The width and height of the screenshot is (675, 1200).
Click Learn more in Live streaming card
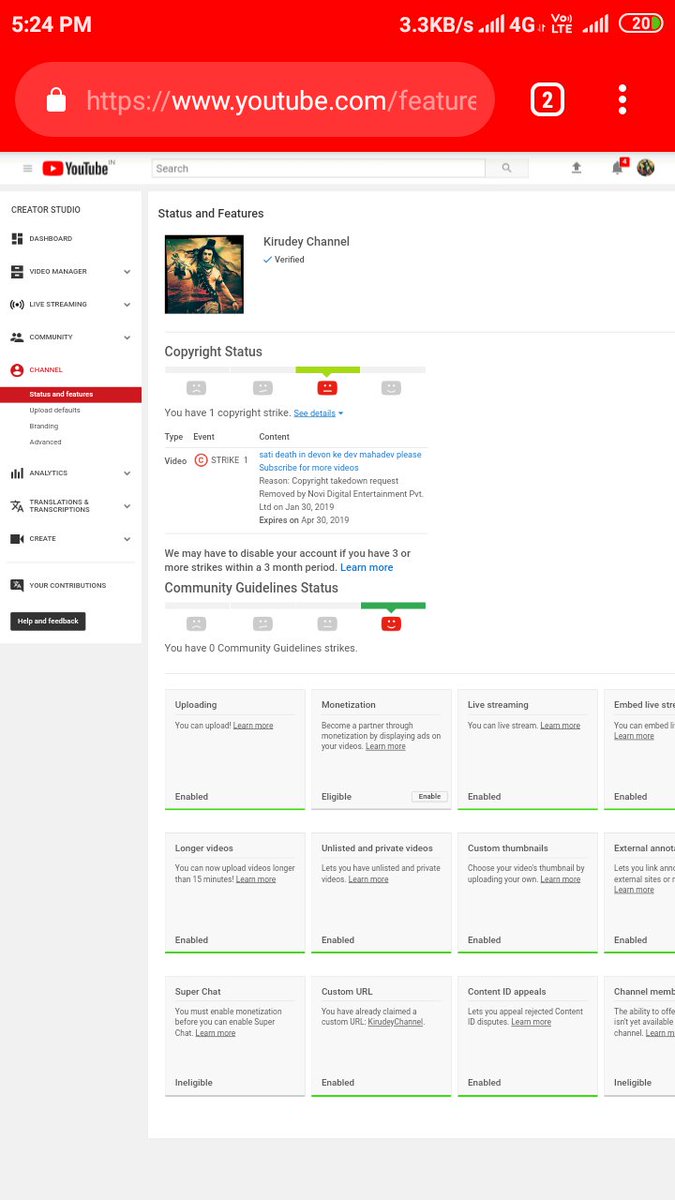coord(560,726)
